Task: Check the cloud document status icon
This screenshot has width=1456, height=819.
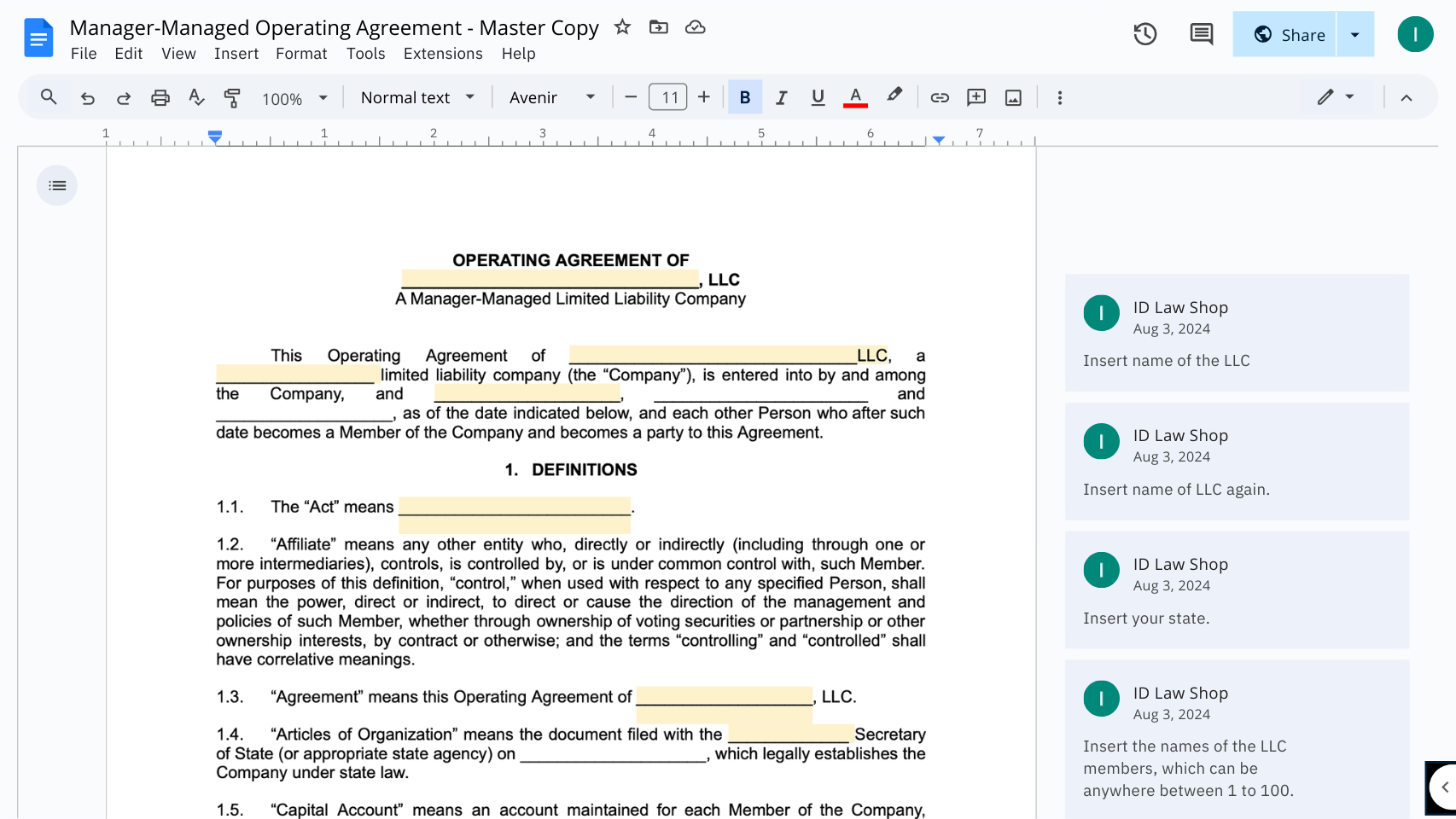Action: 696,27
